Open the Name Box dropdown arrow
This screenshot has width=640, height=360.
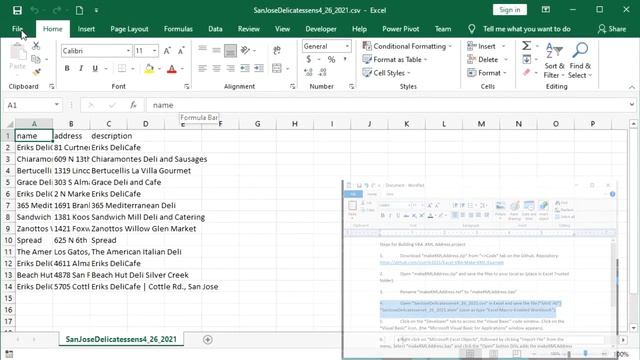[x=56, y=105]
